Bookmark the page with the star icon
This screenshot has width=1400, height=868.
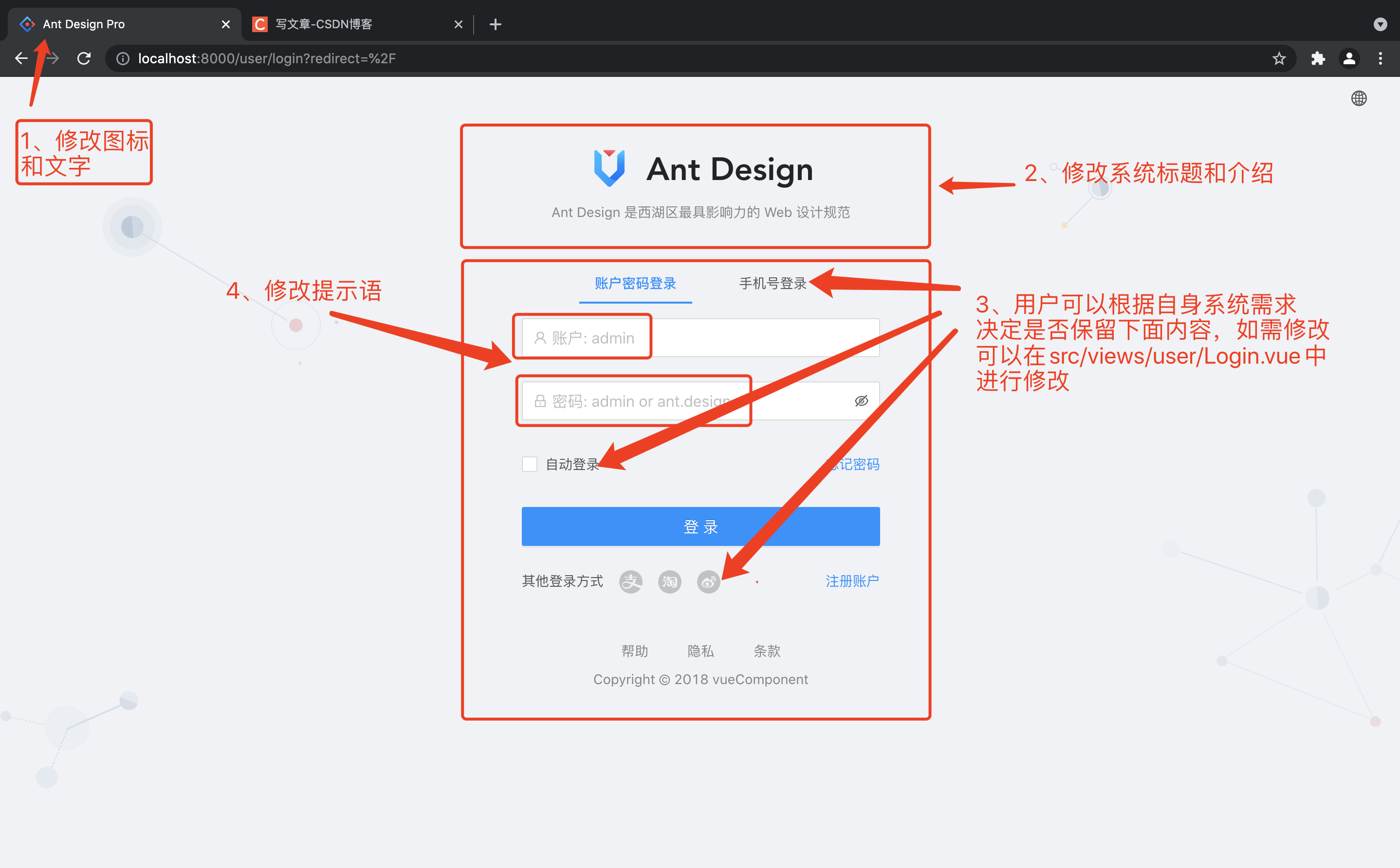[1279, 58]
